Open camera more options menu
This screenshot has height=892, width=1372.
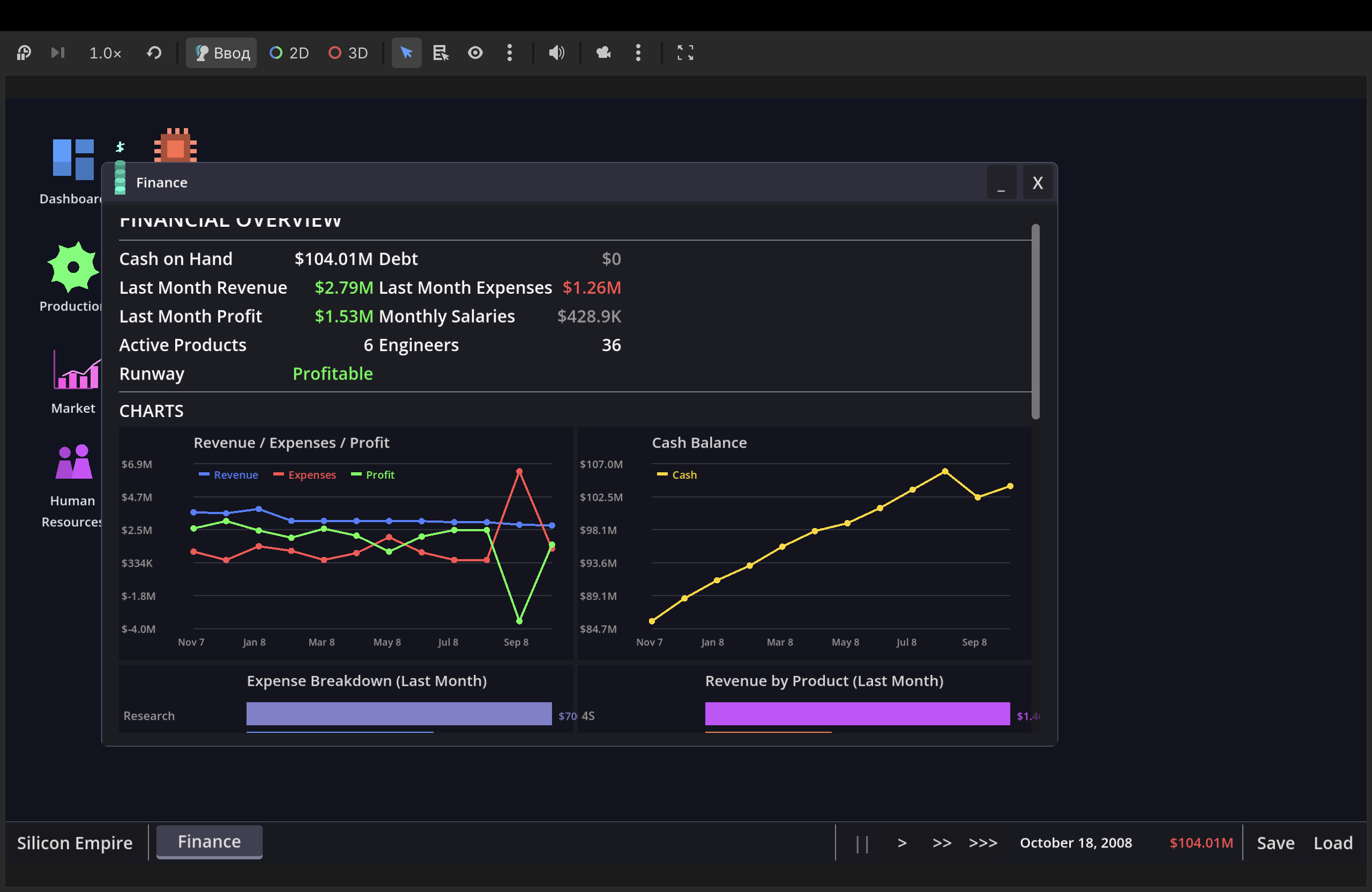638,53
